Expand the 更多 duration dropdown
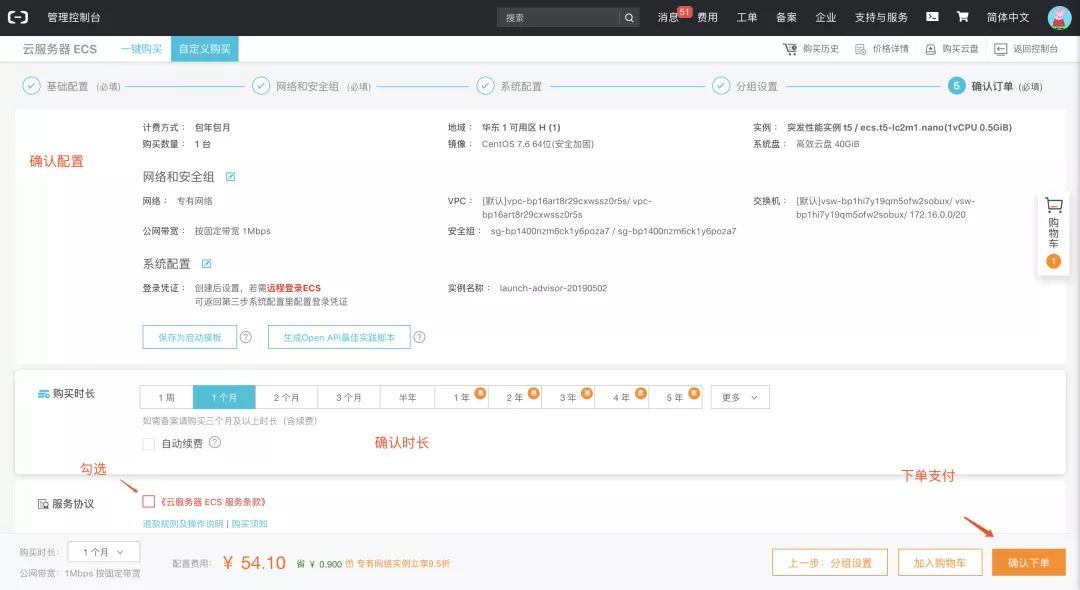1080x590 pixels. [x=740, y=397]
